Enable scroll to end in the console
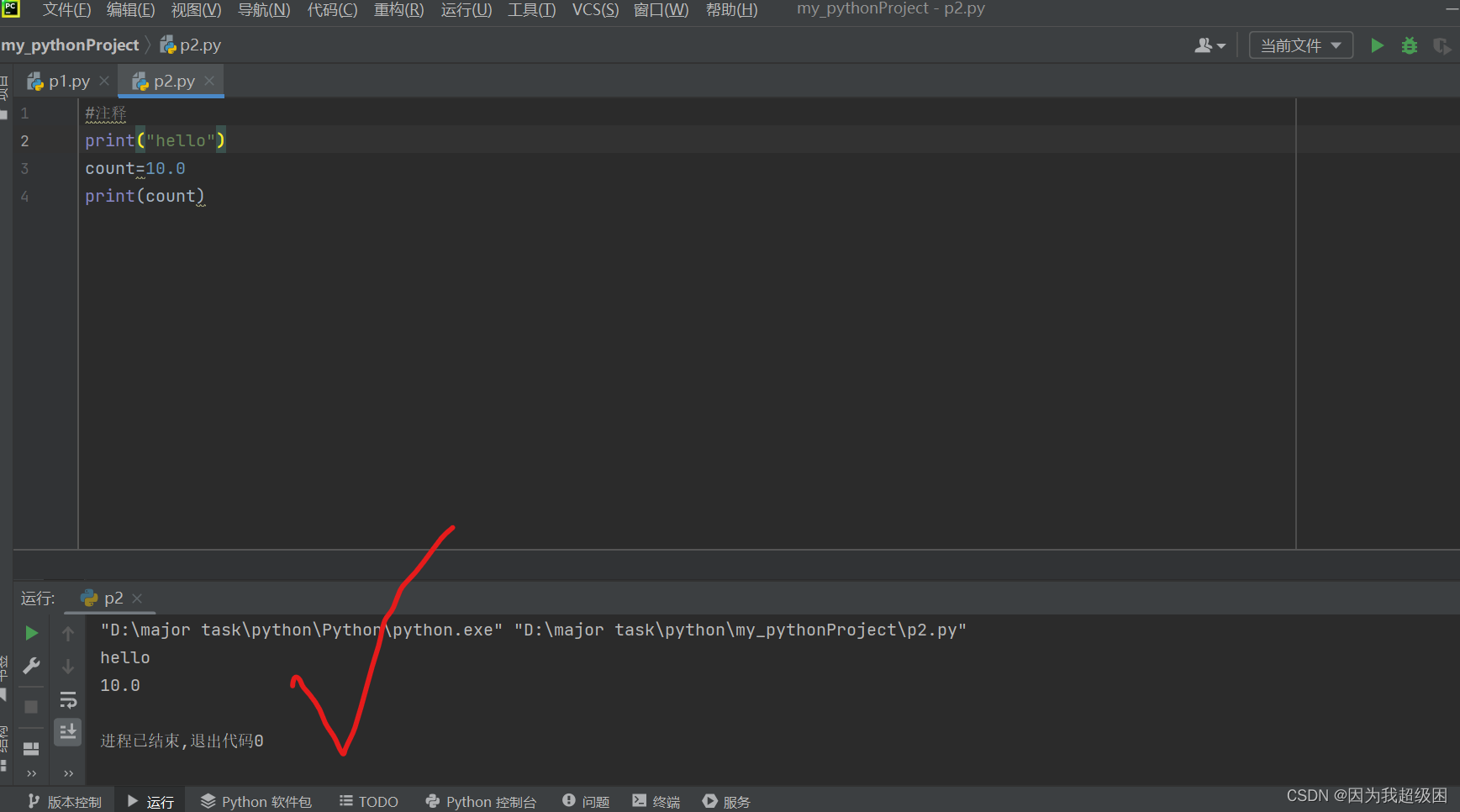Screen dimensions: 1460x812 [x=68, y=732]
